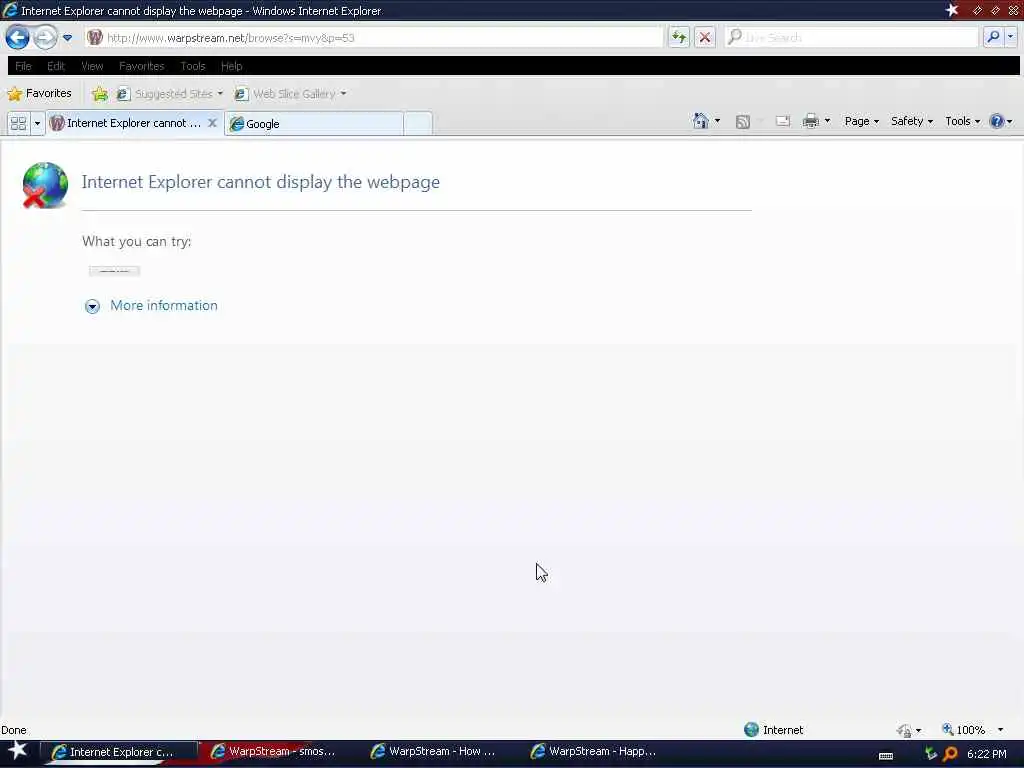Click the warpstream.net address bar
This screenshot has height=768, width=1024.
tap(374, 38)
